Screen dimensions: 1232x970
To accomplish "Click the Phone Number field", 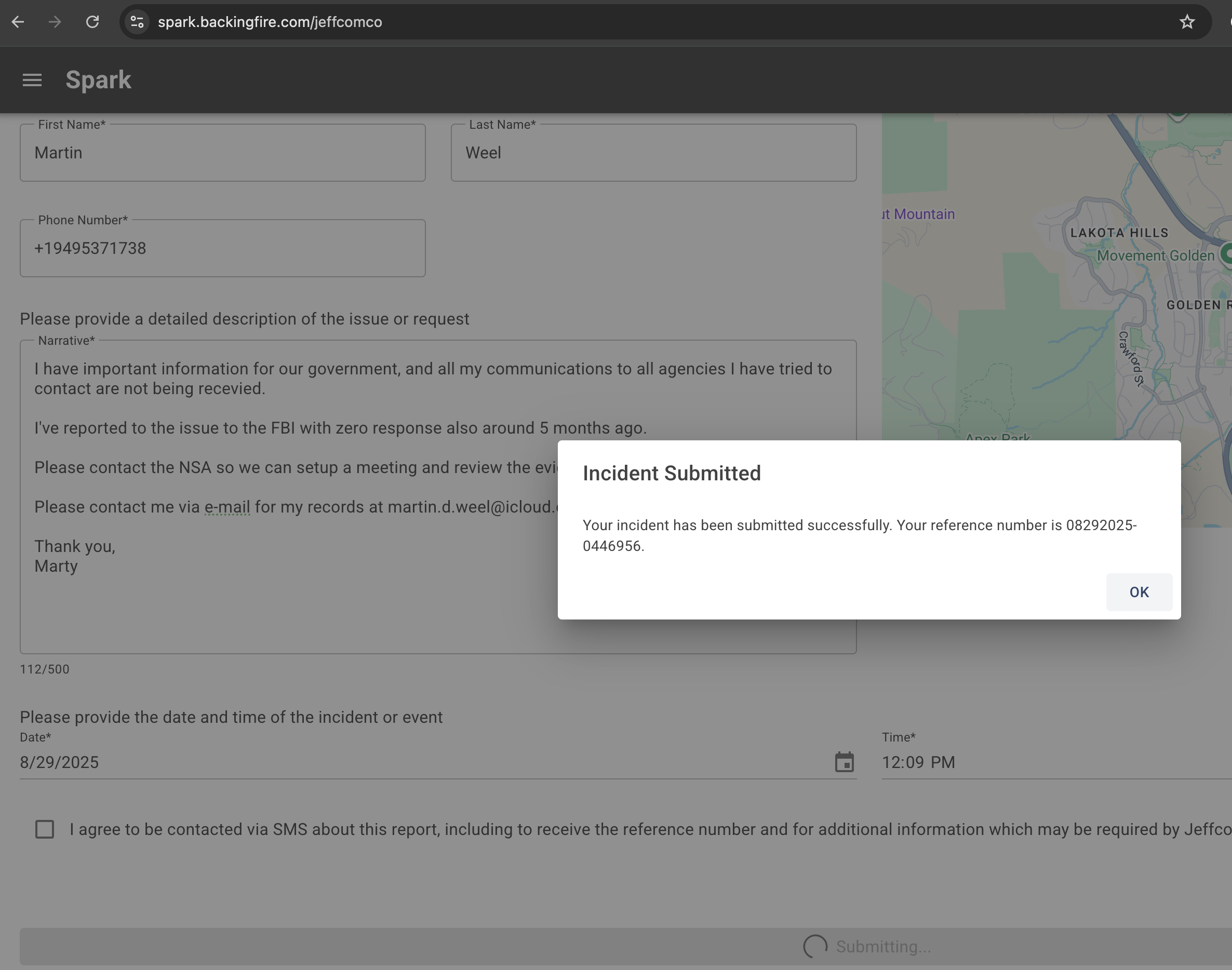I will [x=222, y=249].
